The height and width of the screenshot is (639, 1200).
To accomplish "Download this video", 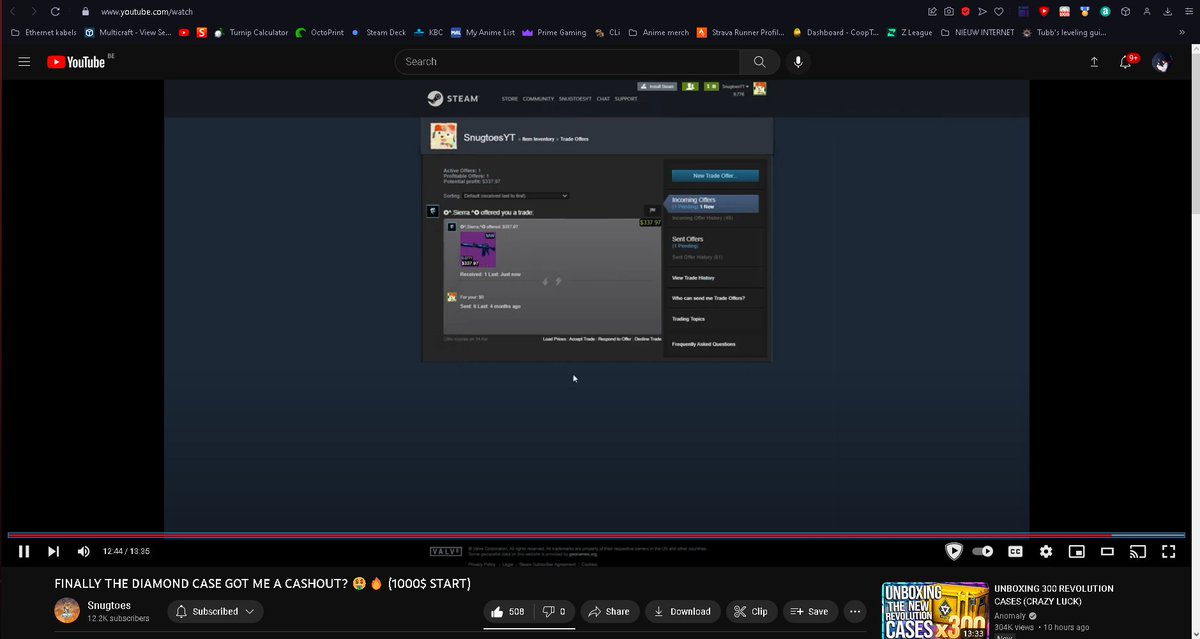I will (x=681, y=611).
